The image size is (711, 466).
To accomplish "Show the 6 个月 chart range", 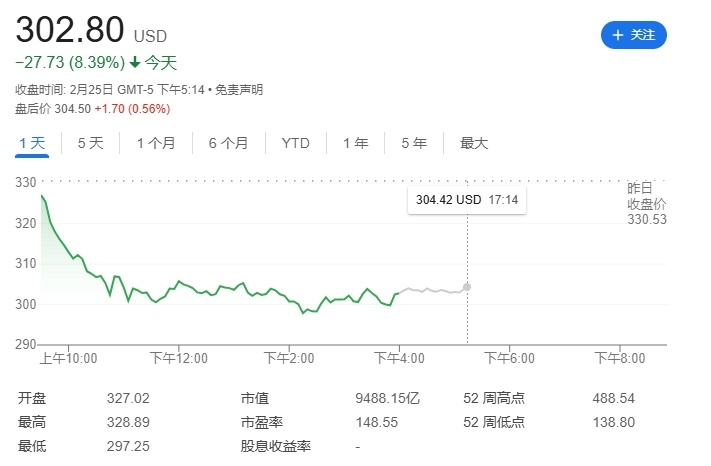I will [x=228, y=143].
